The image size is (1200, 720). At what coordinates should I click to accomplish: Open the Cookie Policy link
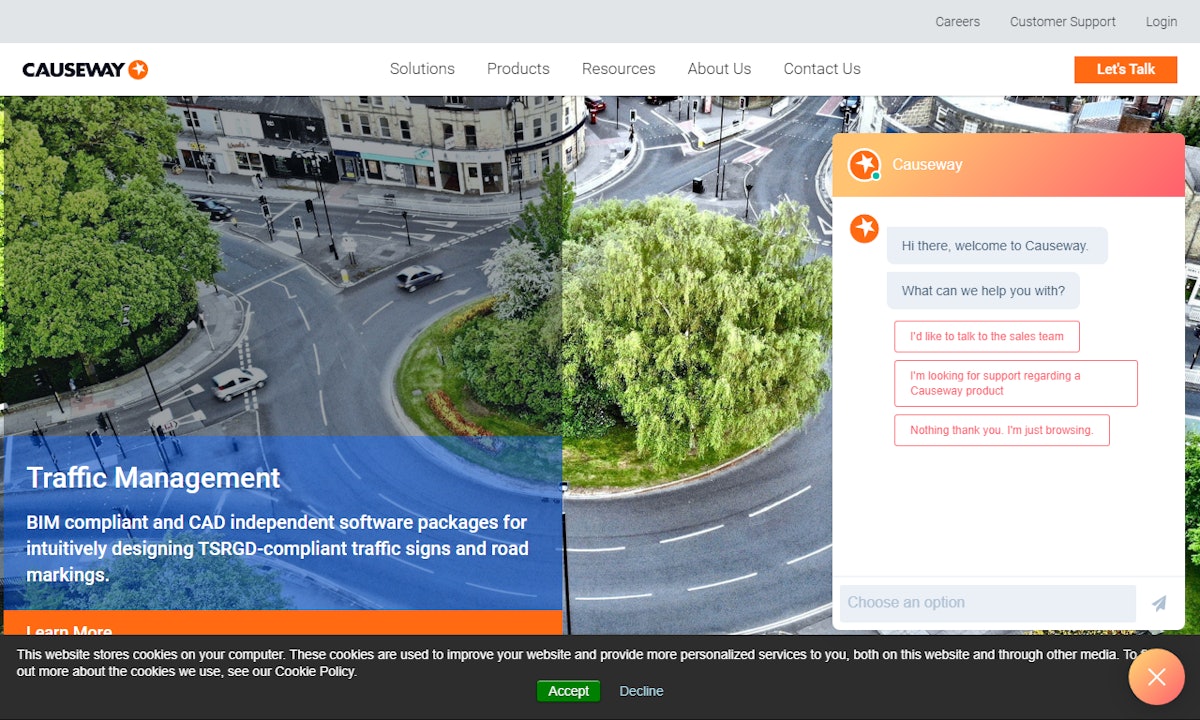coord(316,671)
